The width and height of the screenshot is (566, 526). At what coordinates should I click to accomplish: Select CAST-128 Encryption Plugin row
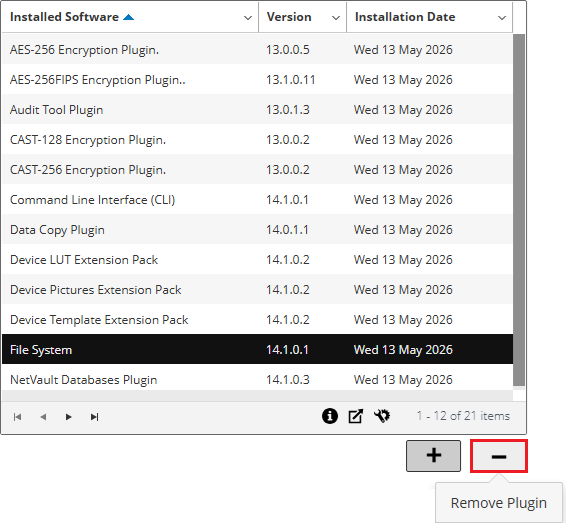coord(257,139)
